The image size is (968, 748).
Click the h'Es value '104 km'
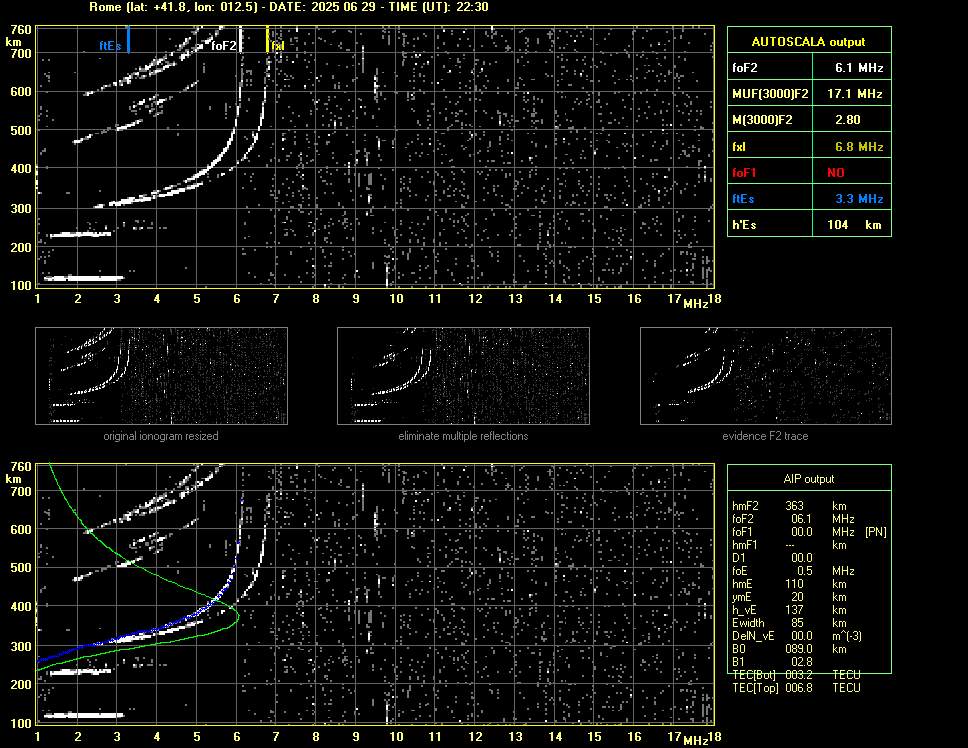854,225
